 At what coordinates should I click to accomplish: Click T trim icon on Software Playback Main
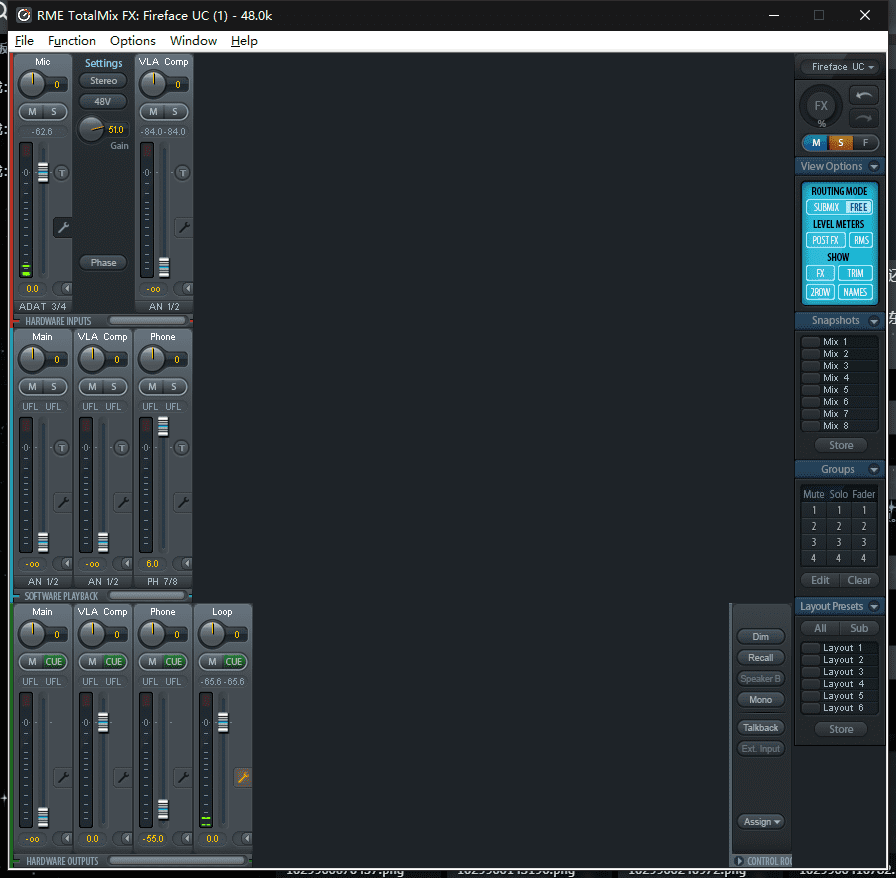pos(62,448)
